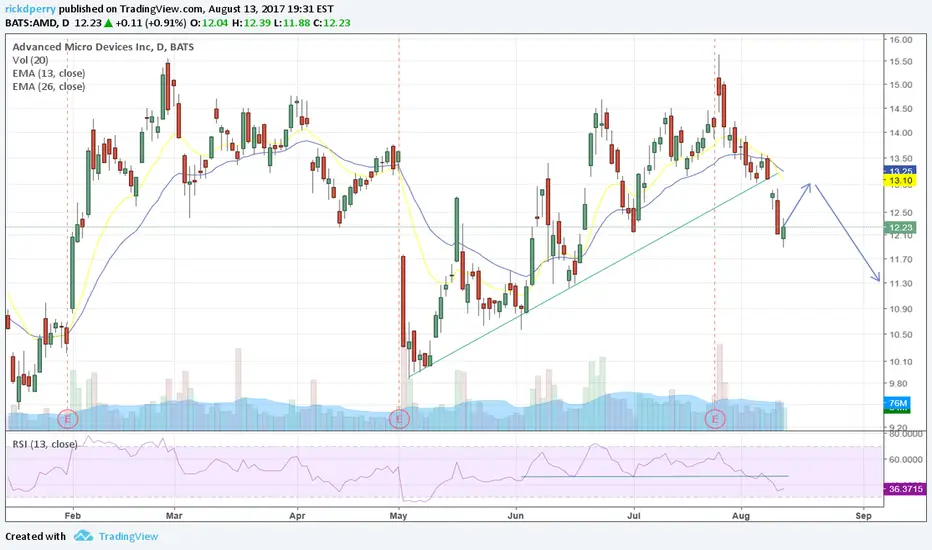
Task: Click the Jul label on time axis
Action: click(634, 516)
